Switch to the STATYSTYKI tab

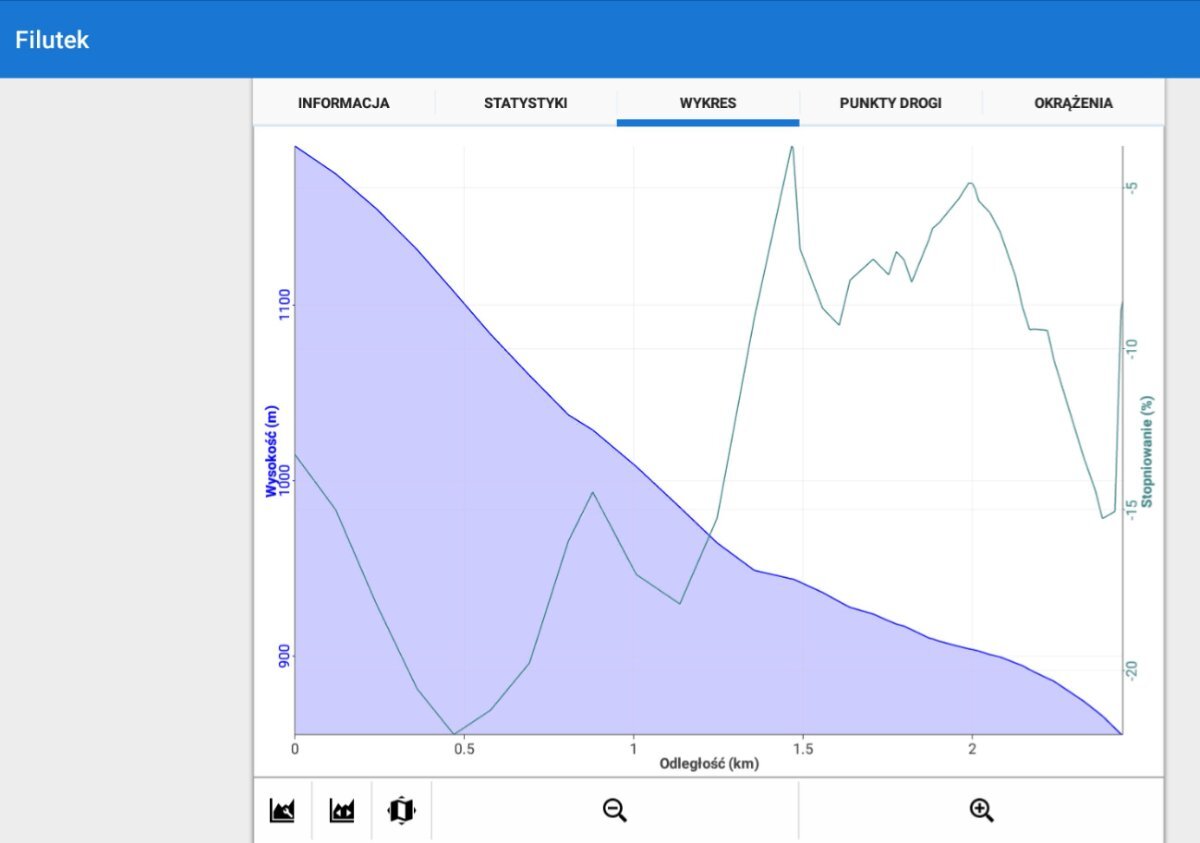point(526,103)
